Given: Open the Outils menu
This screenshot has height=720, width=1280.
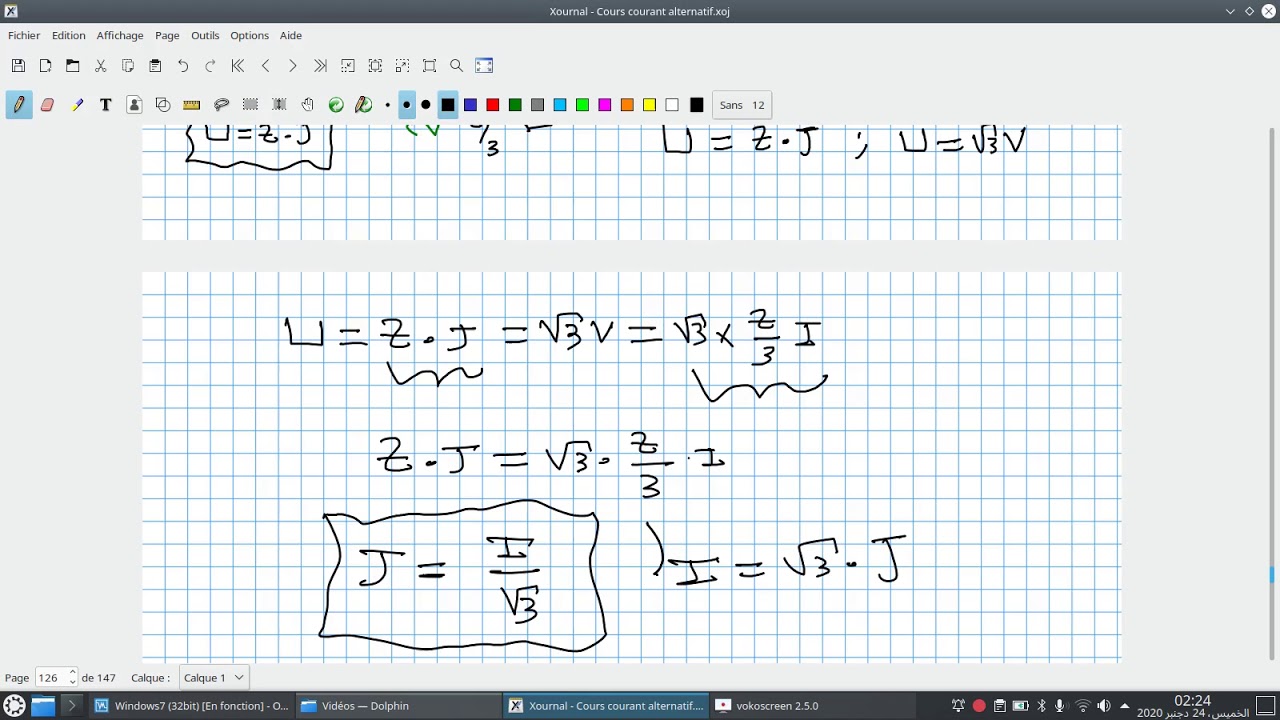Looking at the screenshot, I should (205, 35).
